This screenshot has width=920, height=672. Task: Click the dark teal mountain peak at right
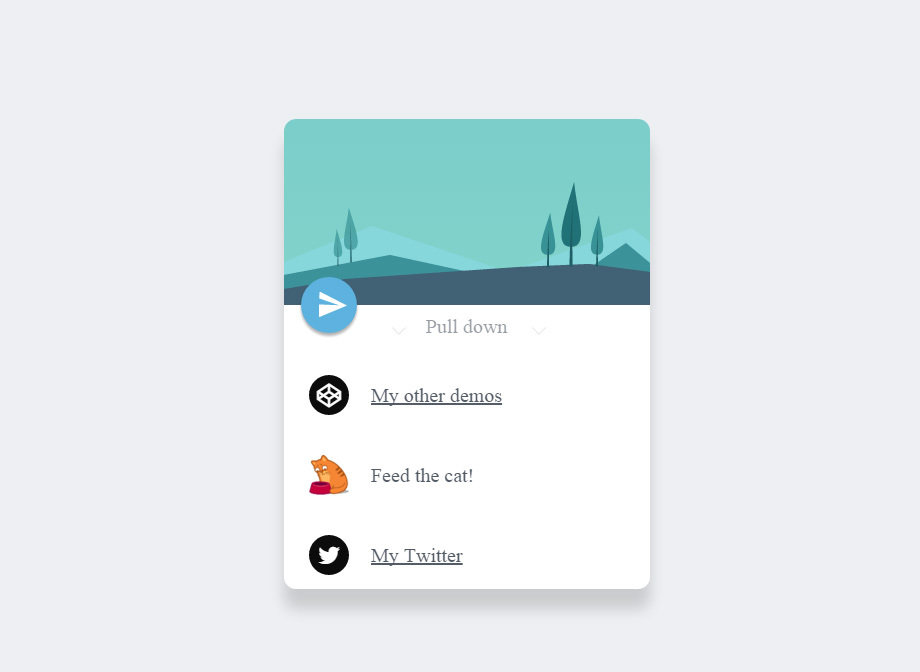click(x=627, y=257)
